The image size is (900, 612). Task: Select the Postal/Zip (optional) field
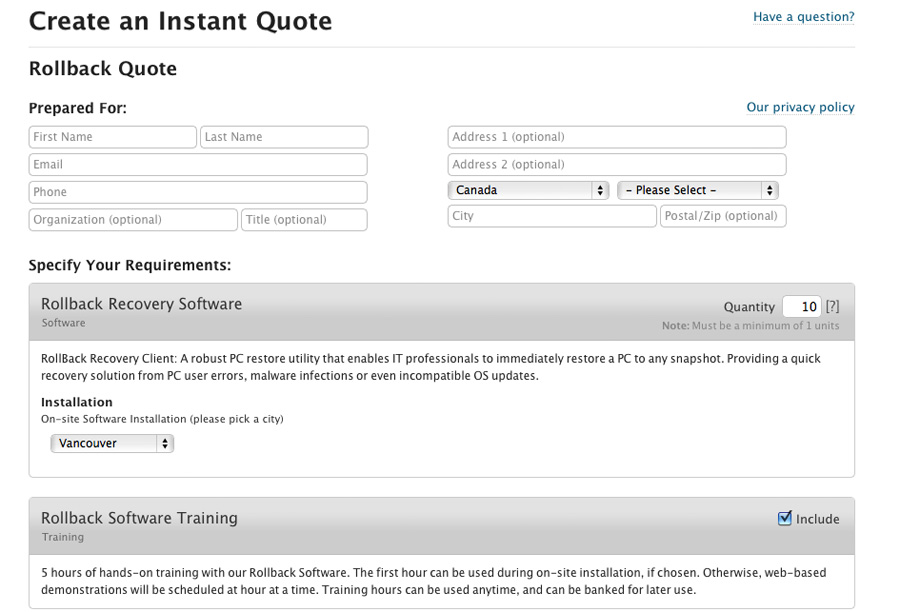coord(723,216)
